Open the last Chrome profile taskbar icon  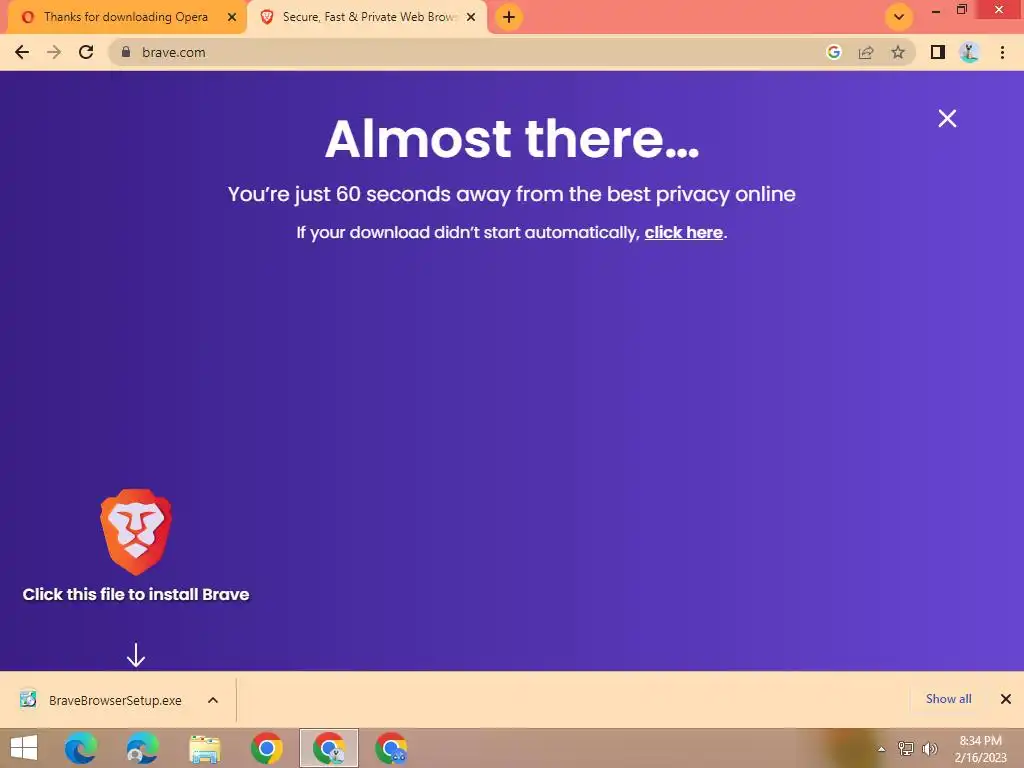(x=391, y=748)
